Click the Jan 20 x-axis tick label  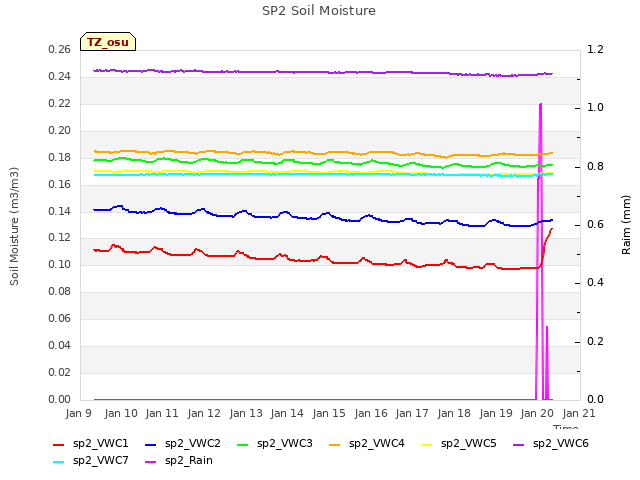(537, 413)
